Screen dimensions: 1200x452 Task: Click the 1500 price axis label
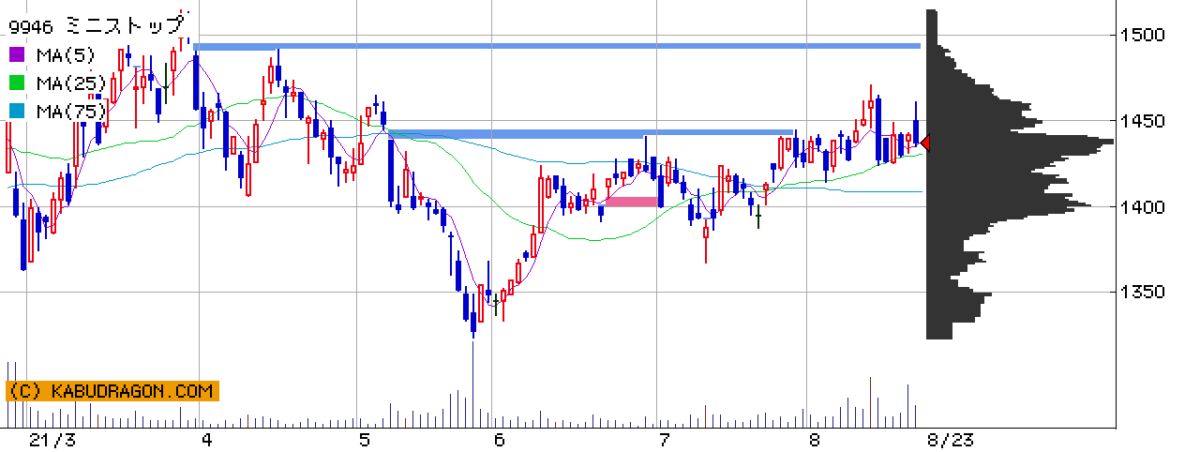click(x=1142, y=35)
